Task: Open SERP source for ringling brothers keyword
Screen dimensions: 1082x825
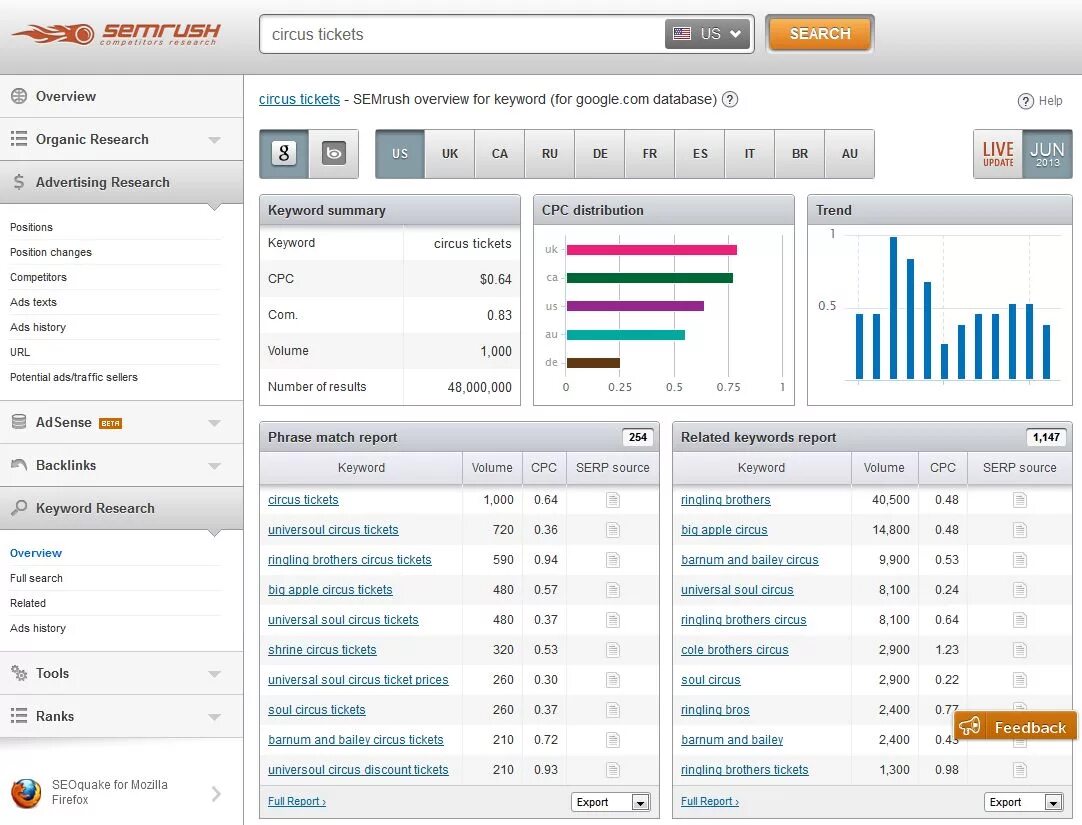Action: [x=1020, y=500]
